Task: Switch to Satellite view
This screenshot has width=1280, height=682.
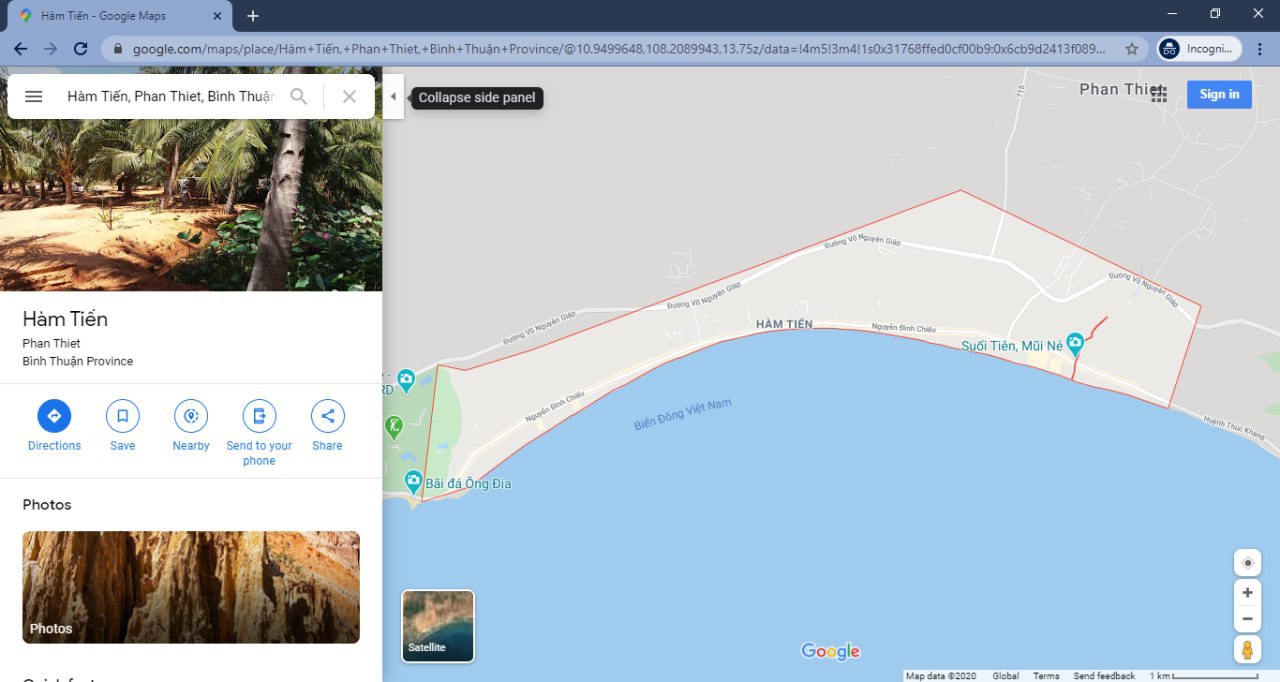Action: [x=438, y=626]
